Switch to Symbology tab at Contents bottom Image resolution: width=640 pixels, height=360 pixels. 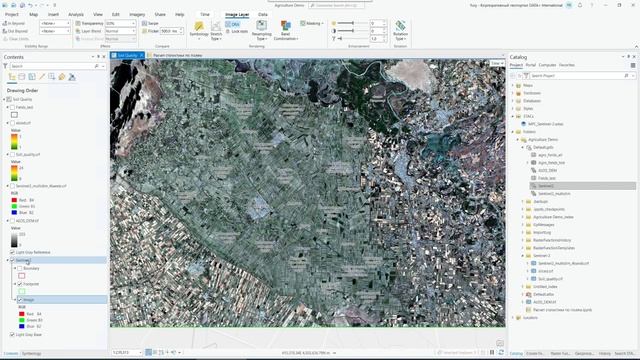point(31,353)
